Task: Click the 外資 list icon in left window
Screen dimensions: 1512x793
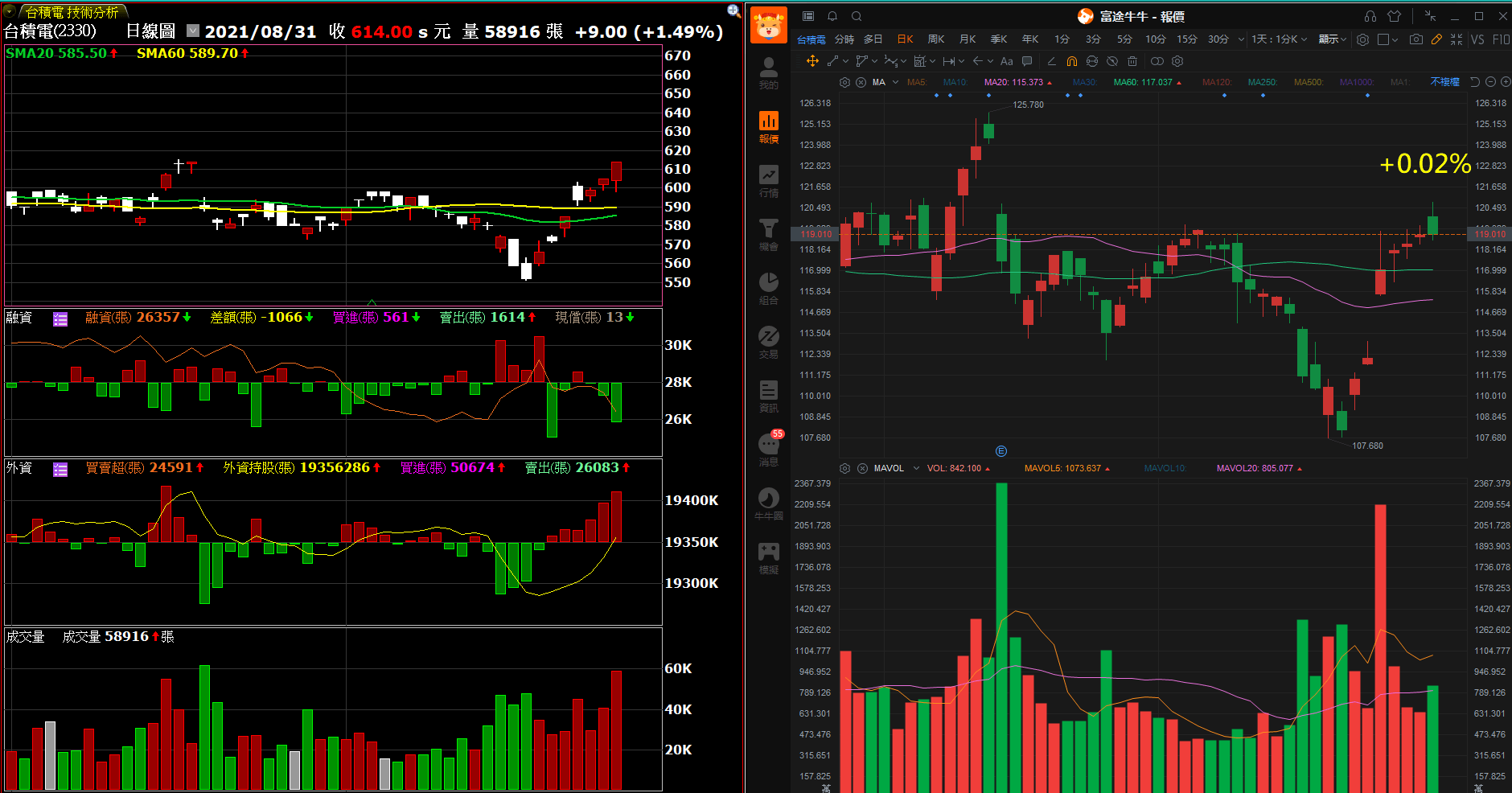Action: 60,469
